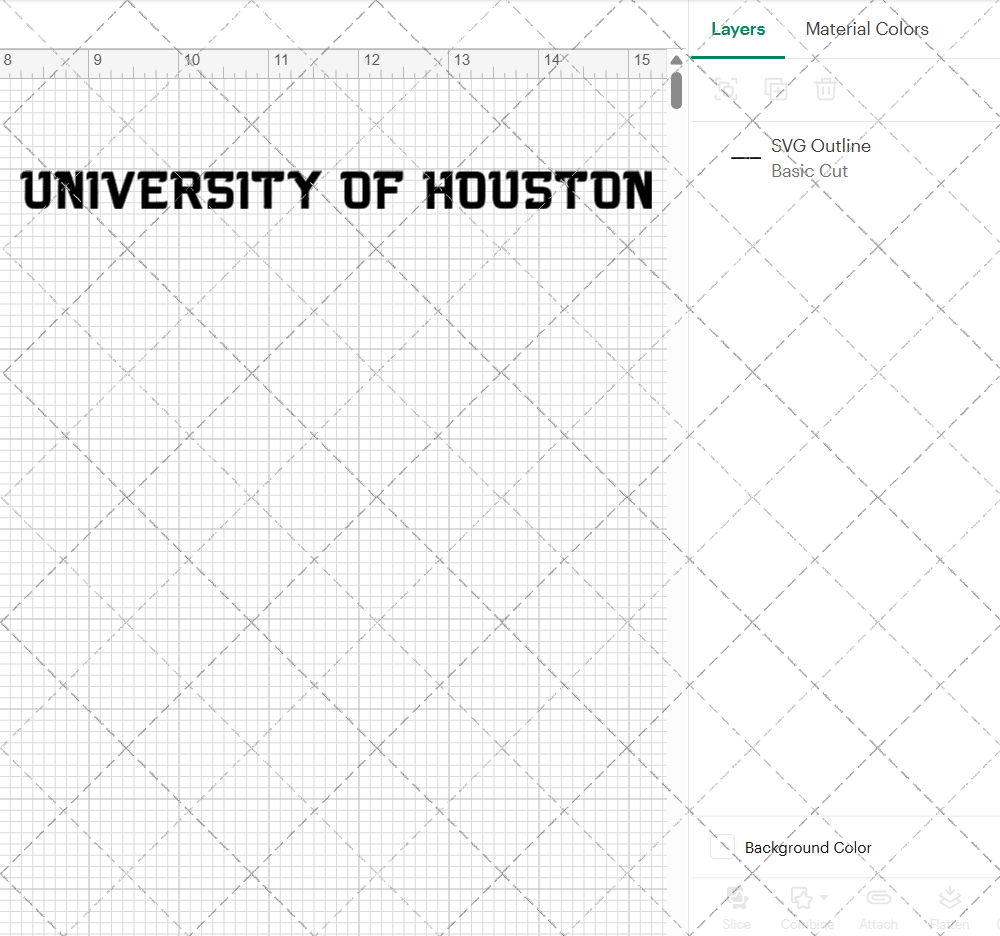Click the Background Color label
Screen dimensions: 1000x936
tap(807, 847)
